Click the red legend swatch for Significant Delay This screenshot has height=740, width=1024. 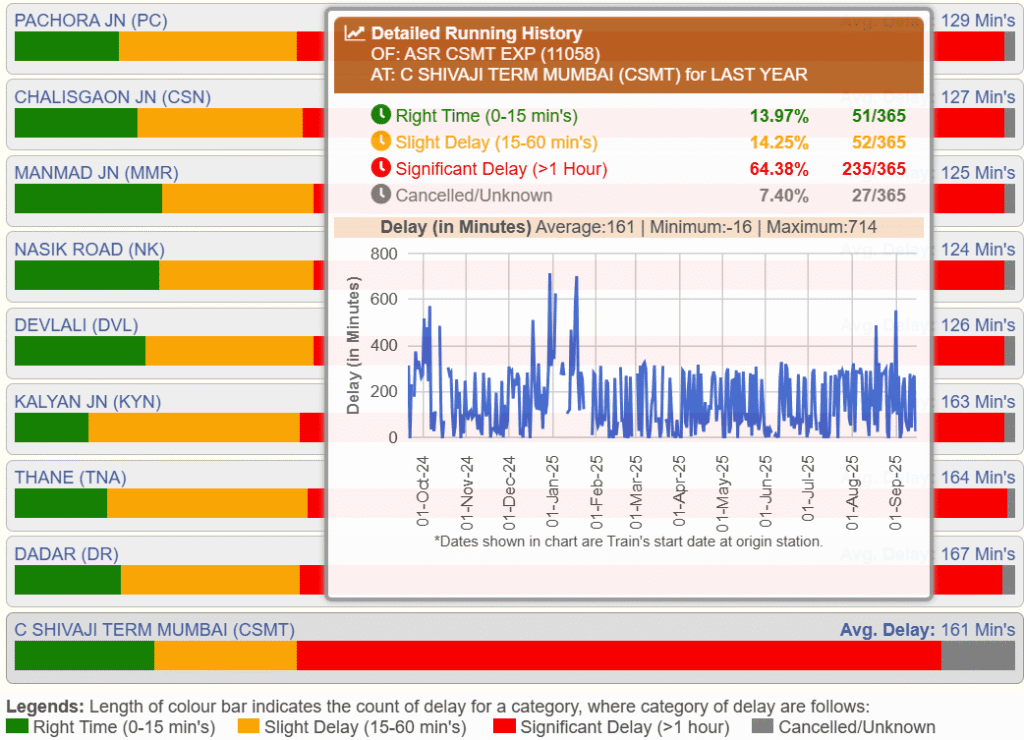coord(504,727)
